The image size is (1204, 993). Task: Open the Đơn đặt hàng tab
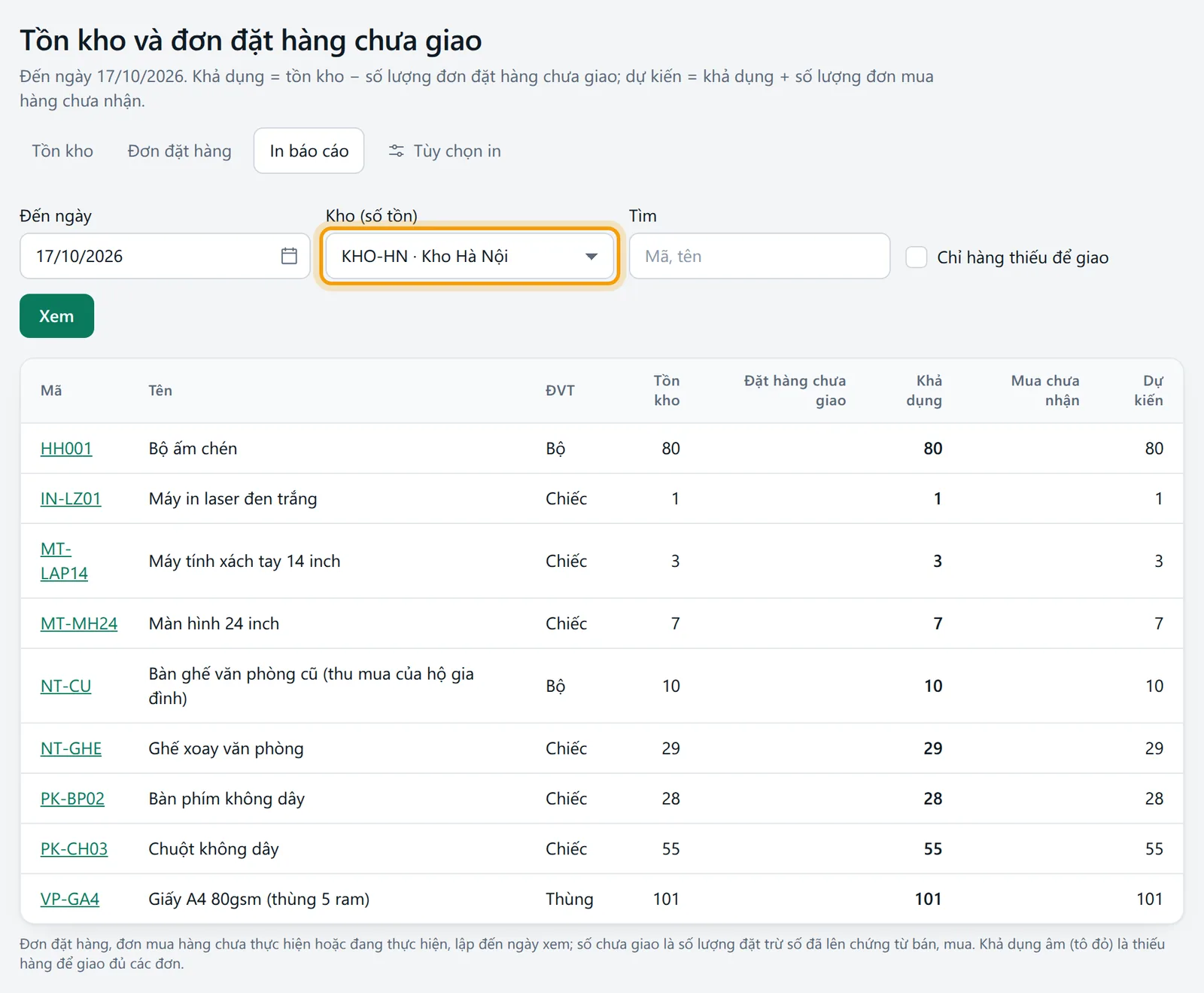[x=179, y=151]
